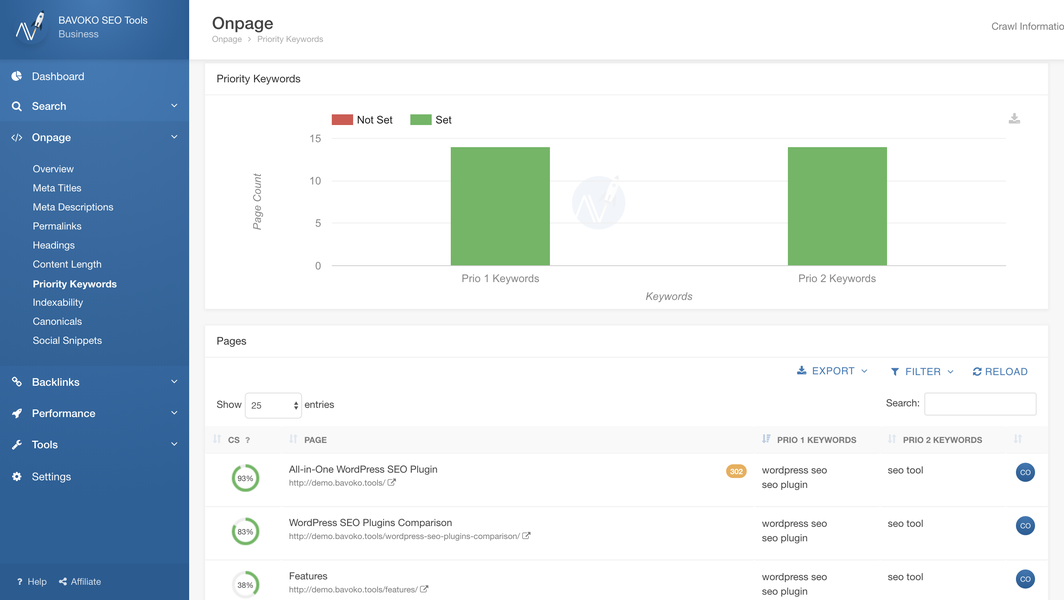Open the Headings submenu item
The height and width of the screenshot is (600, 1064).
pyautogui.click(x=54, y=245)
